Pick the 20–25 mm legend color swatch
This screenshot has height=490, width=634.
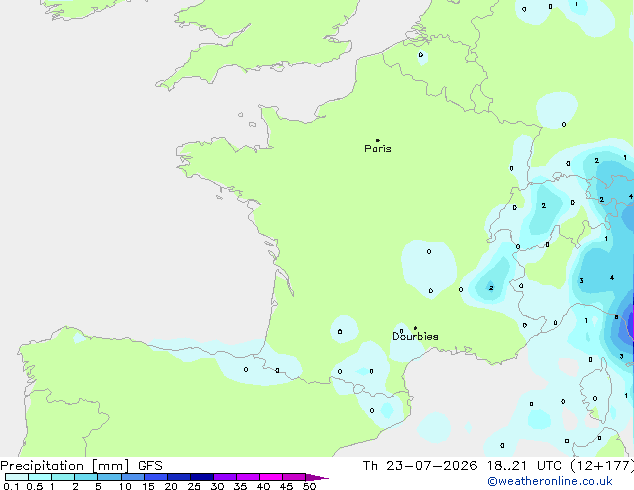(x=179, y=477)
